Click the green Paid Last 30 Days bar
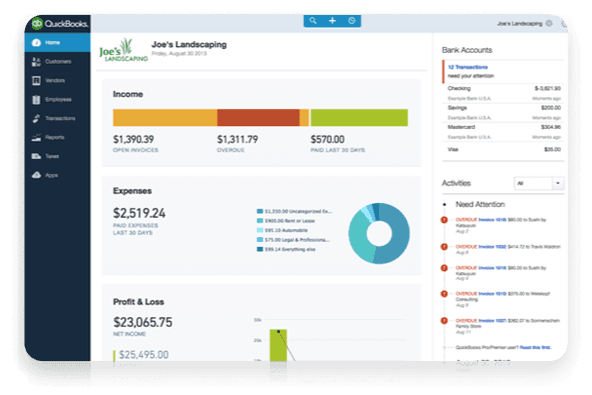 coord(359,117)
